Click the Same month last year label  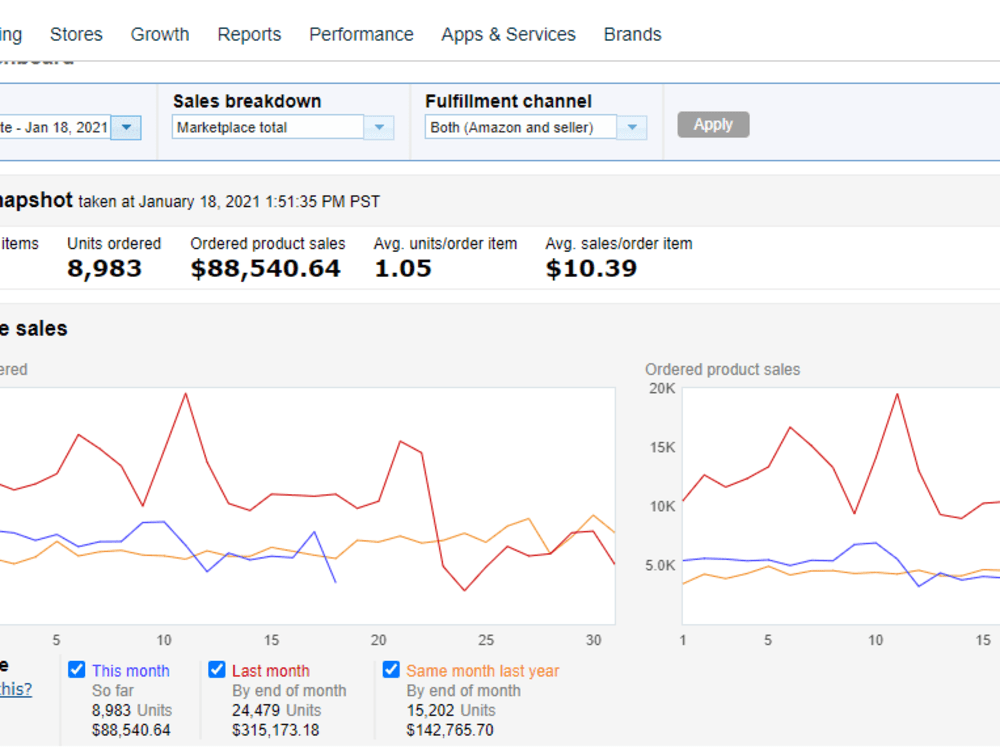[x=483, y=671]
